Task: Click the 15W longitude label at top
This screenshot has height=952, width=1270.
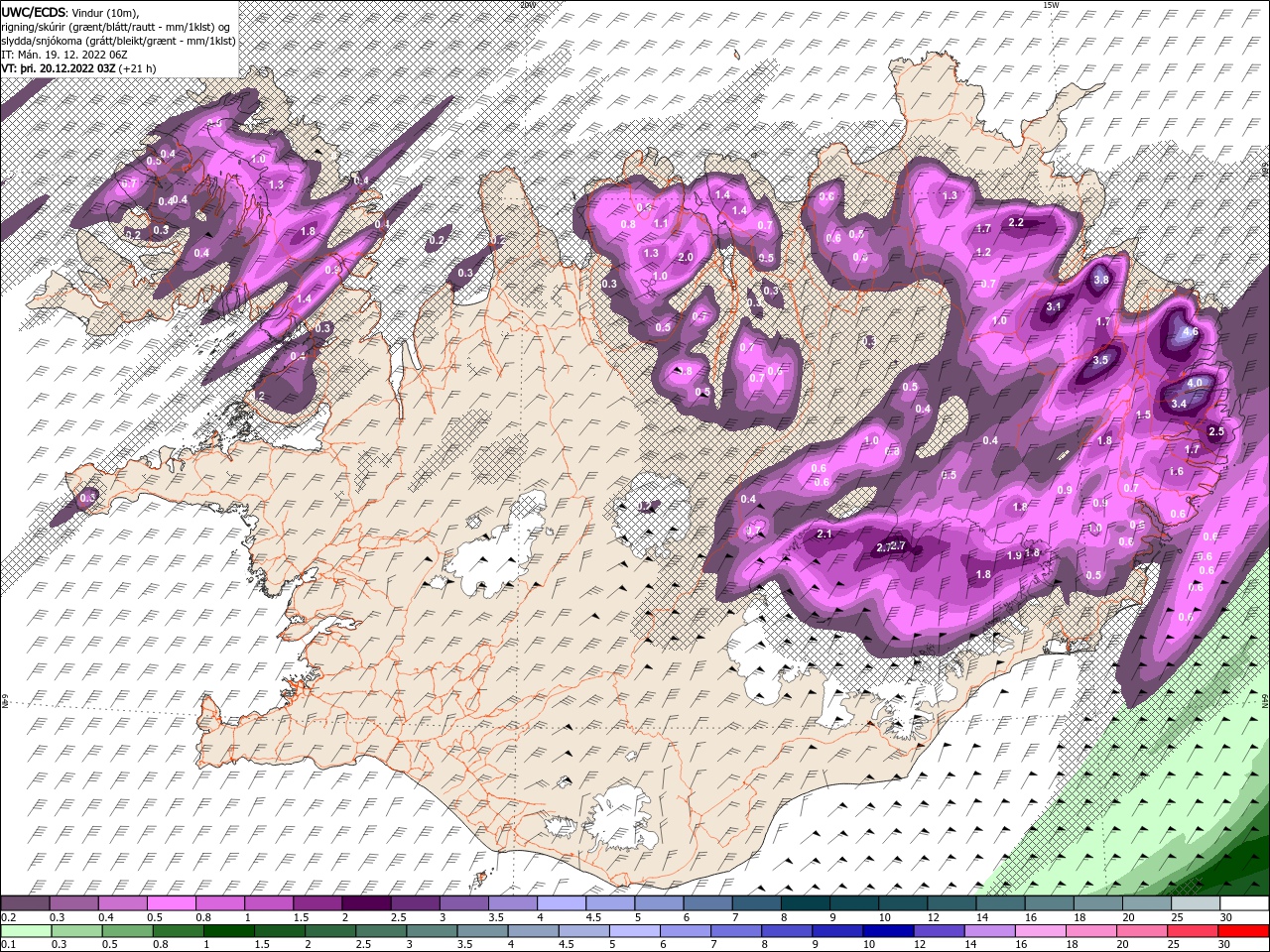Action: (1051, 5)
